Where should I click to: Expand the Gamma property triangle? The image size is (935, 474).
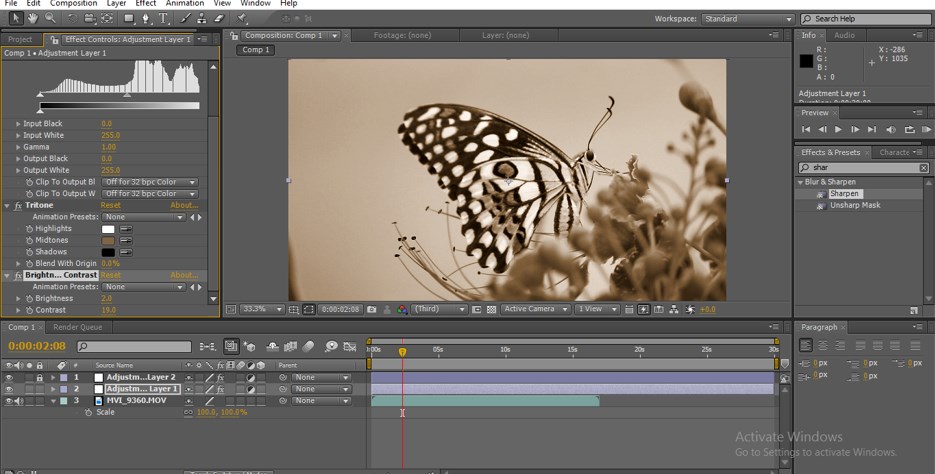17,147
